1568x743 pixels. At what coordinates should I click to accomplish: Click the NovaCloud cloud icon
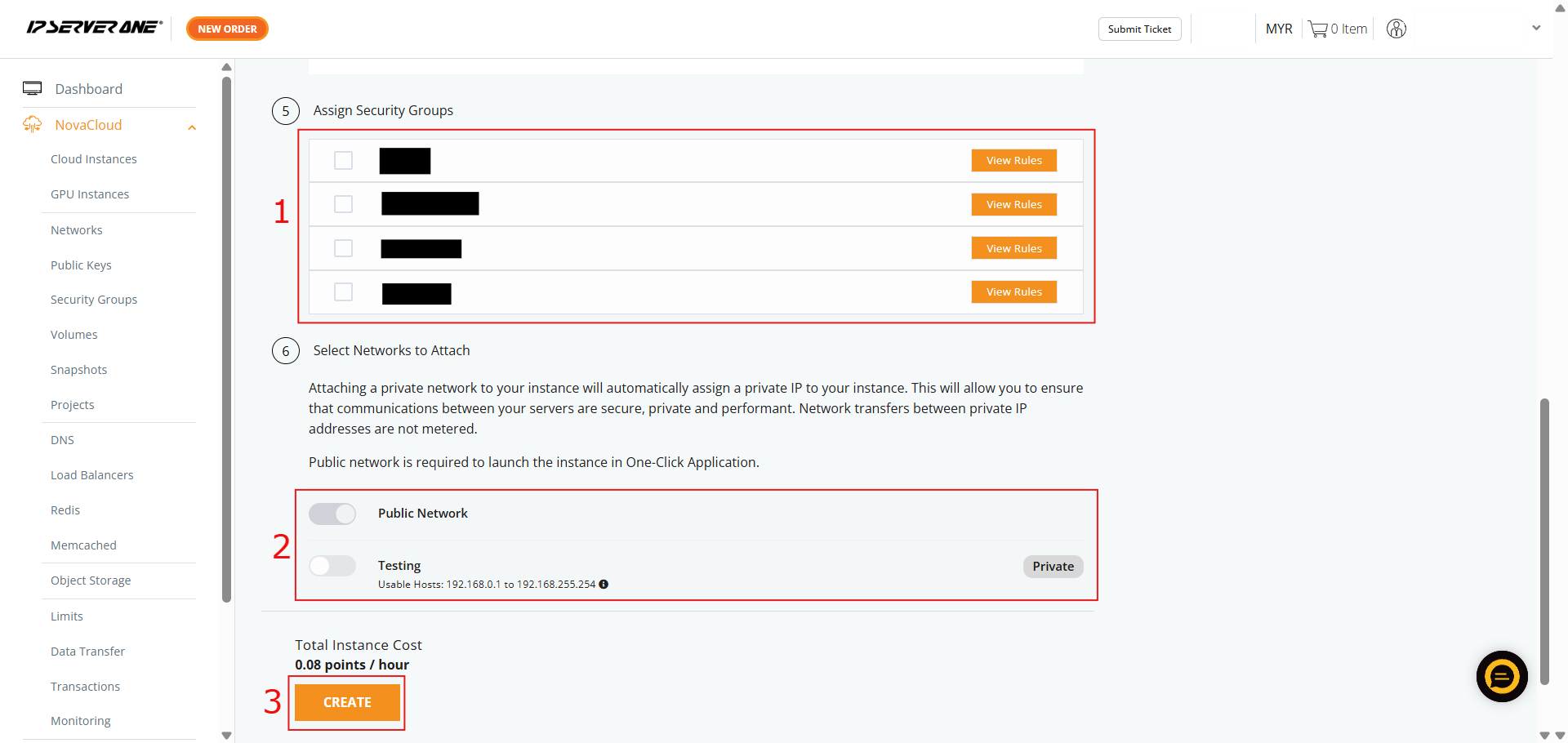tap(33, 125)
